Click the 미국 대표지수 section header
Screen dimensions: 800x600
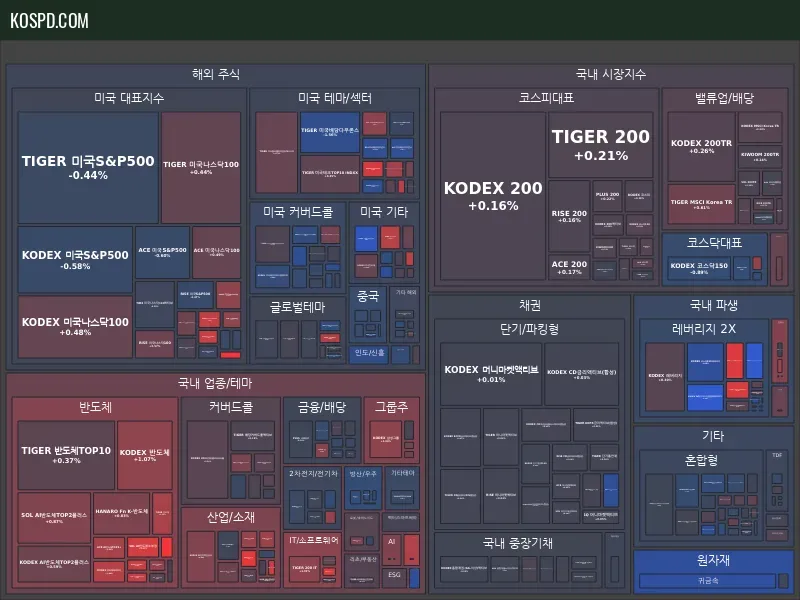point(129,98)
